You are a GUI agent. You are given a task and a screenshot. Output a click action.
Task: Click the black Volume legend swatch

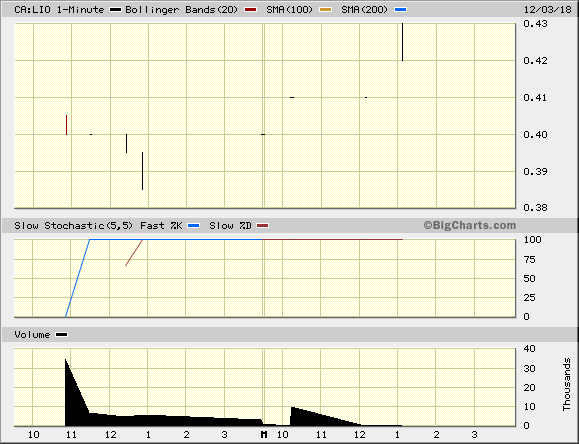(62, 335)
